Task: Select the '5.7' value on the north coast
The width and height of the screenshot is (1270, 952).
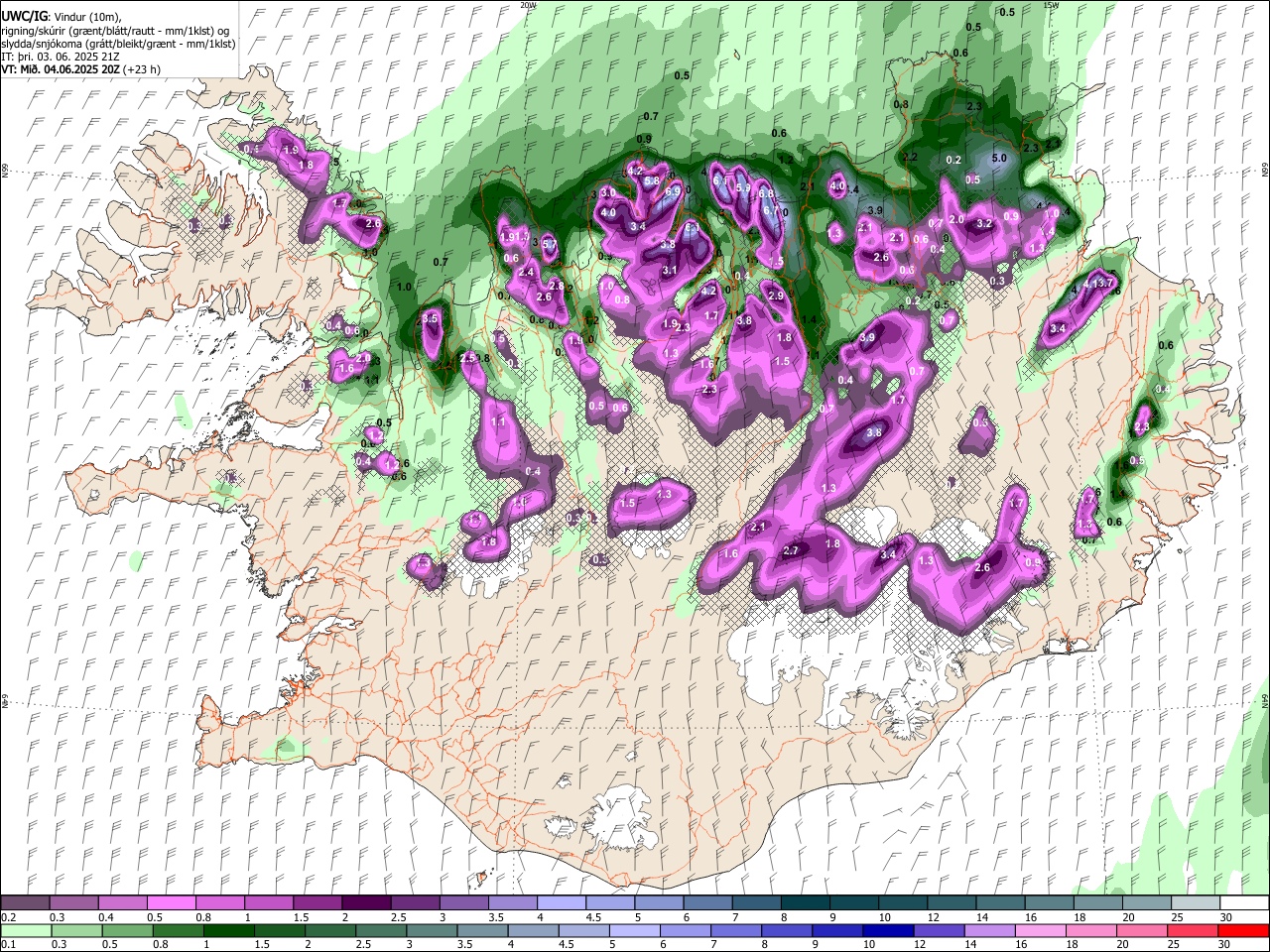Action: [x=551, y=245]
